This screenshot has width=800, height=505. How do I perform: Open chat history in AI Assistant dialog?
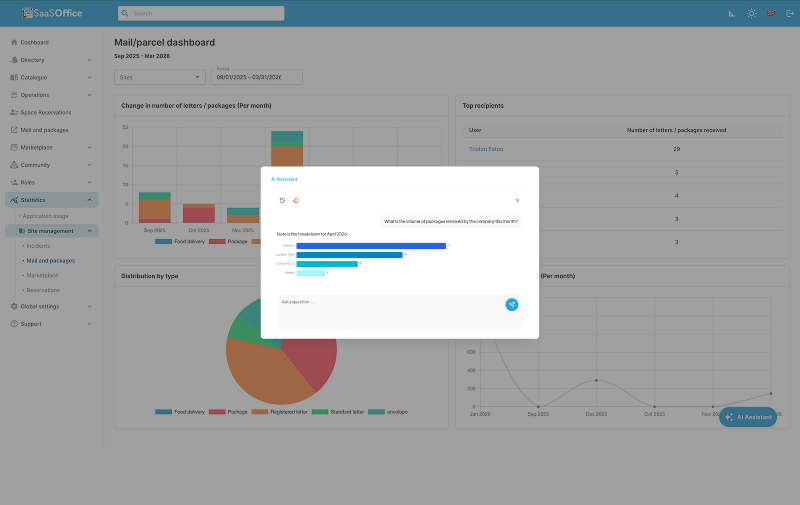282,200
